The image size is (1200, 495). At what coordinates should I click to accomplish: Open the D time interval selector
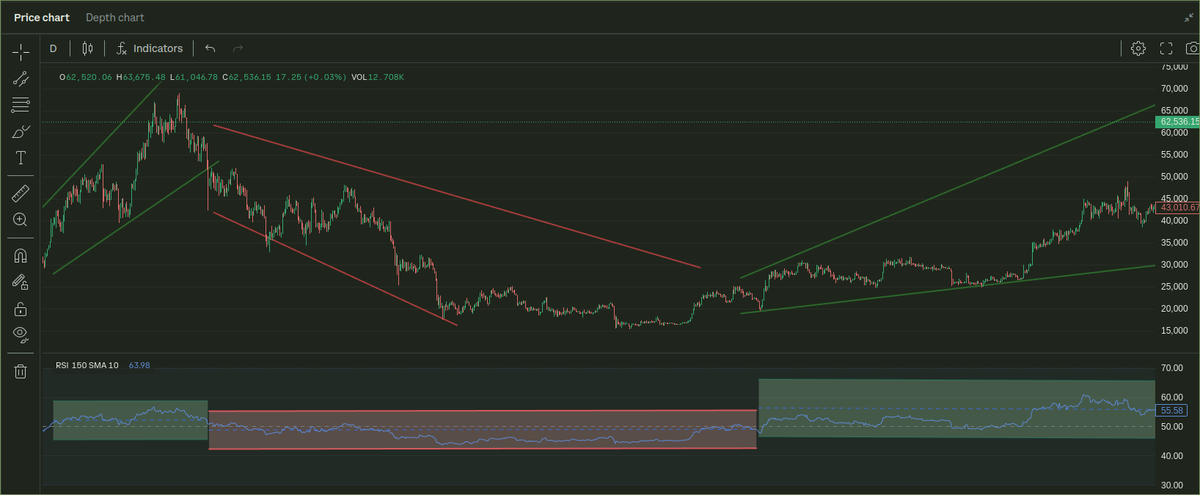(53, 48)
